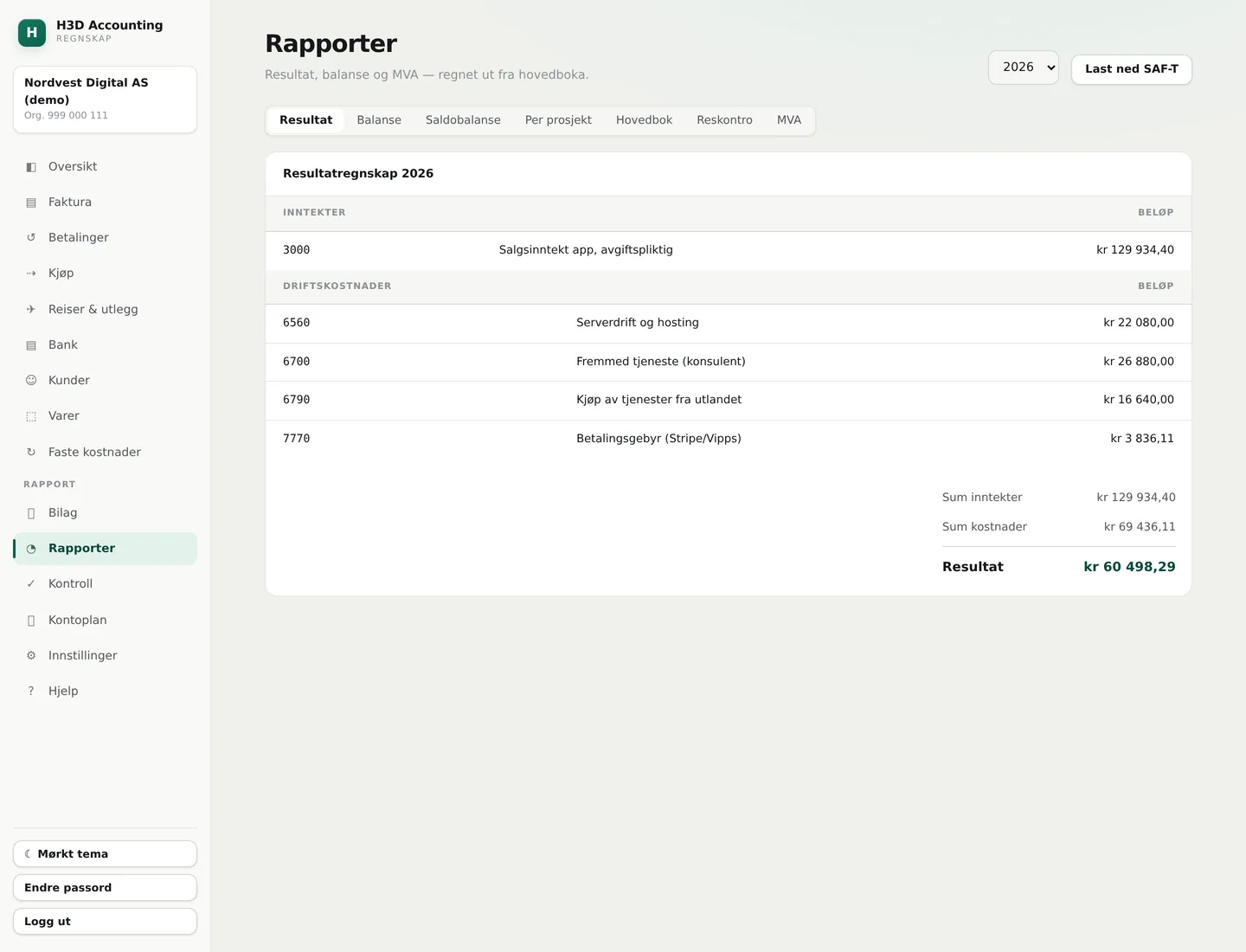Viewport: 1246px width, 952px height.
Task: Click the Resultat total kr 60 498,29
Action: pos(1130,567)
